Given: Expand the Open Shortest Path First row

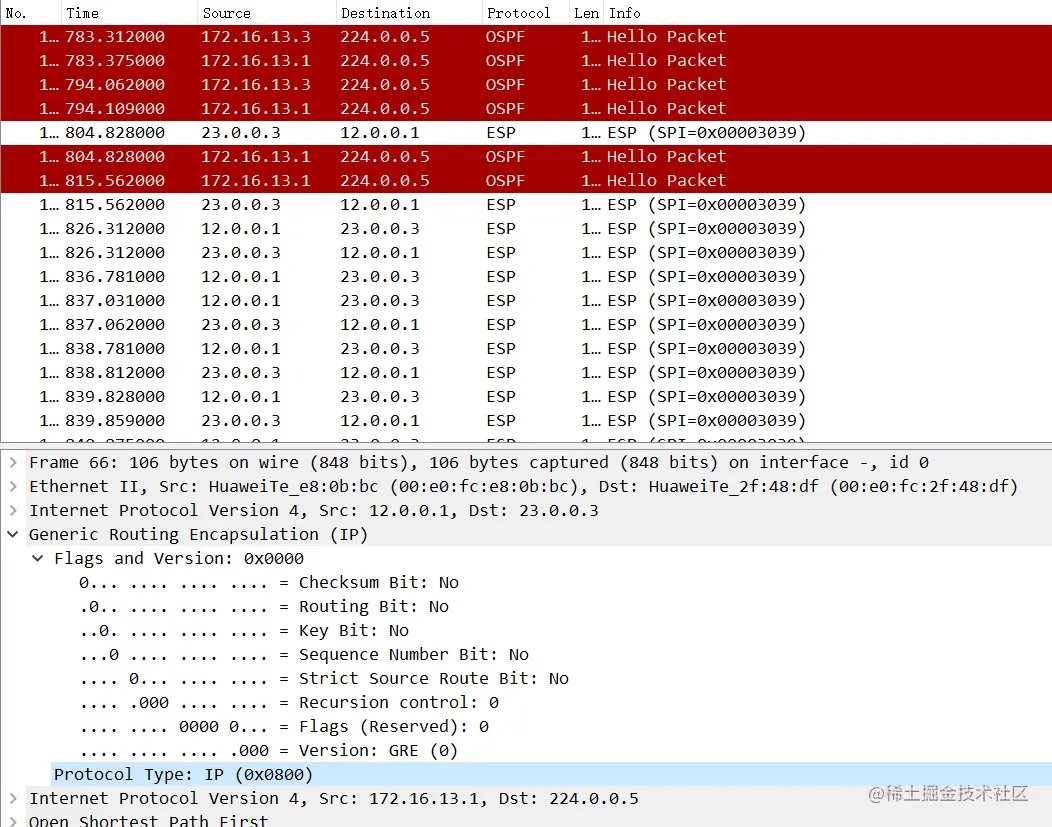Looking at the screenshot, I should [13, 821].
